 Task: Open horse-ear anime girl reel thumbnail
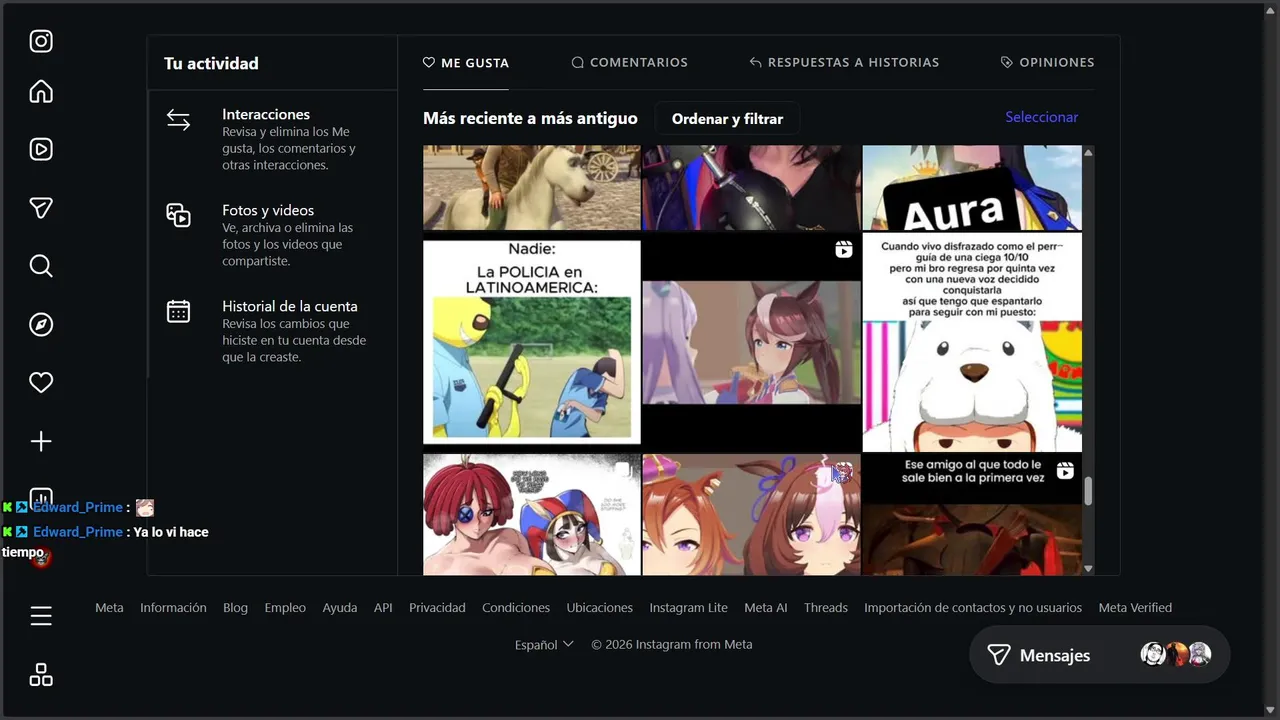click(752, 343)
